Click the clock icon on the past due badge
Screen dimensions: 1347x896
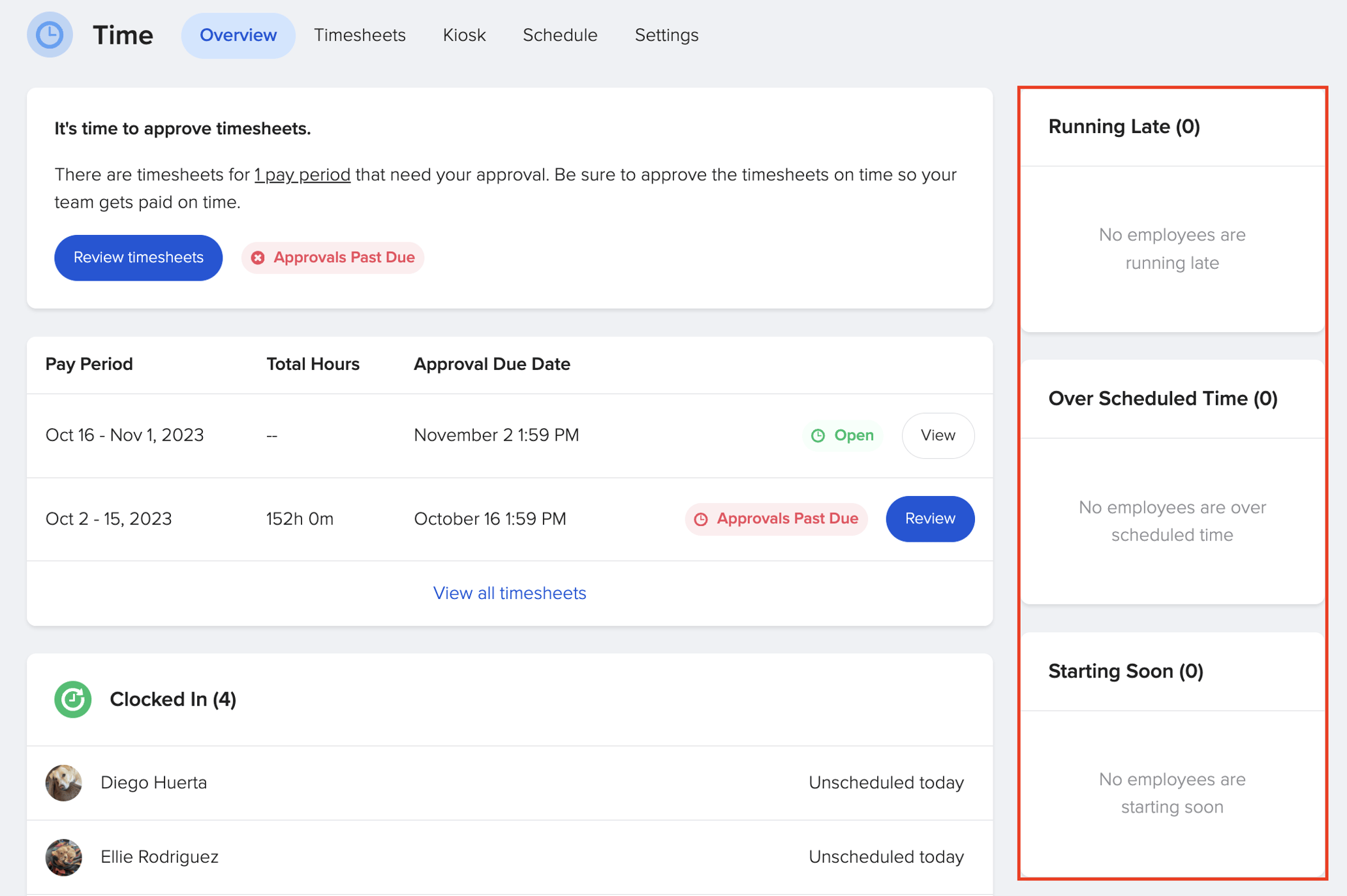pyautogui.click(x=700, y=519)
